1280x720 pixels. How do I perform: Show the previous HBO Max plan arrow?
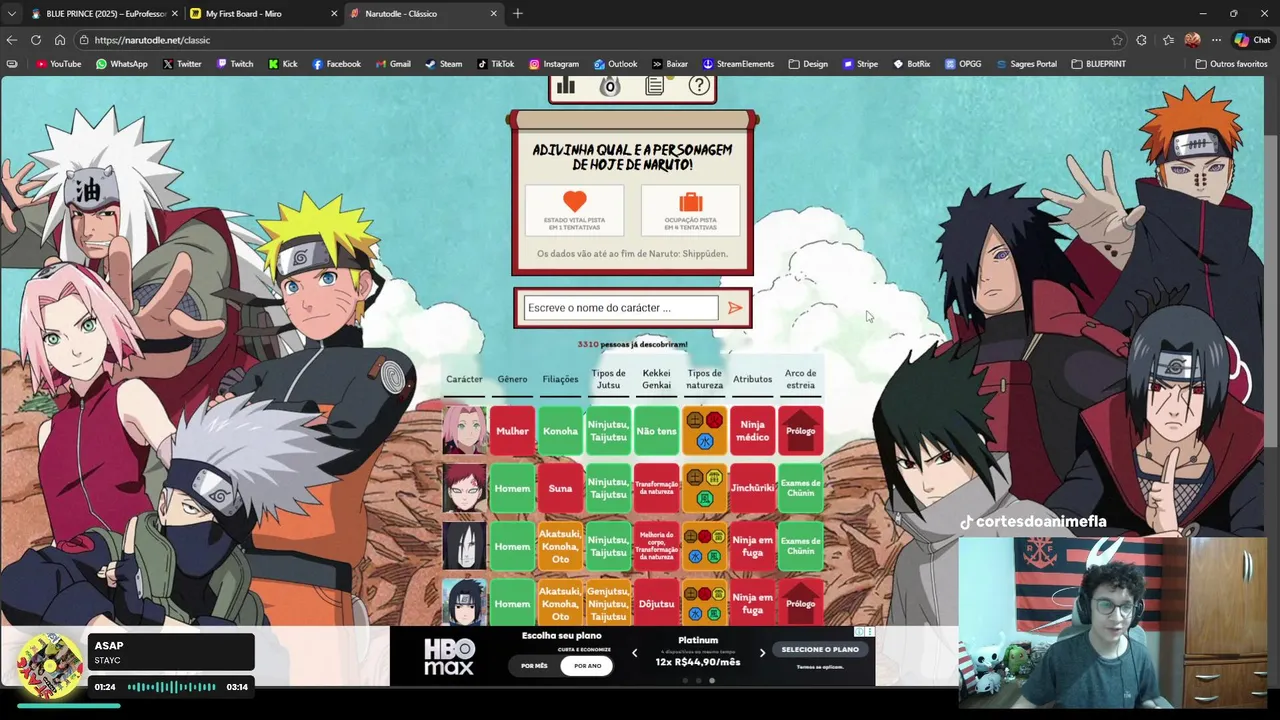point(634,653)
